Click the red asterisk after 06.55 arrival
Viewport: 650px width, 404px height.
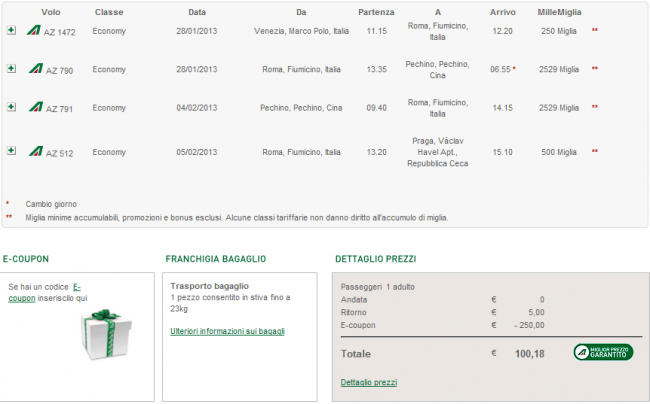pyautogui.click(x=514, y=69)
